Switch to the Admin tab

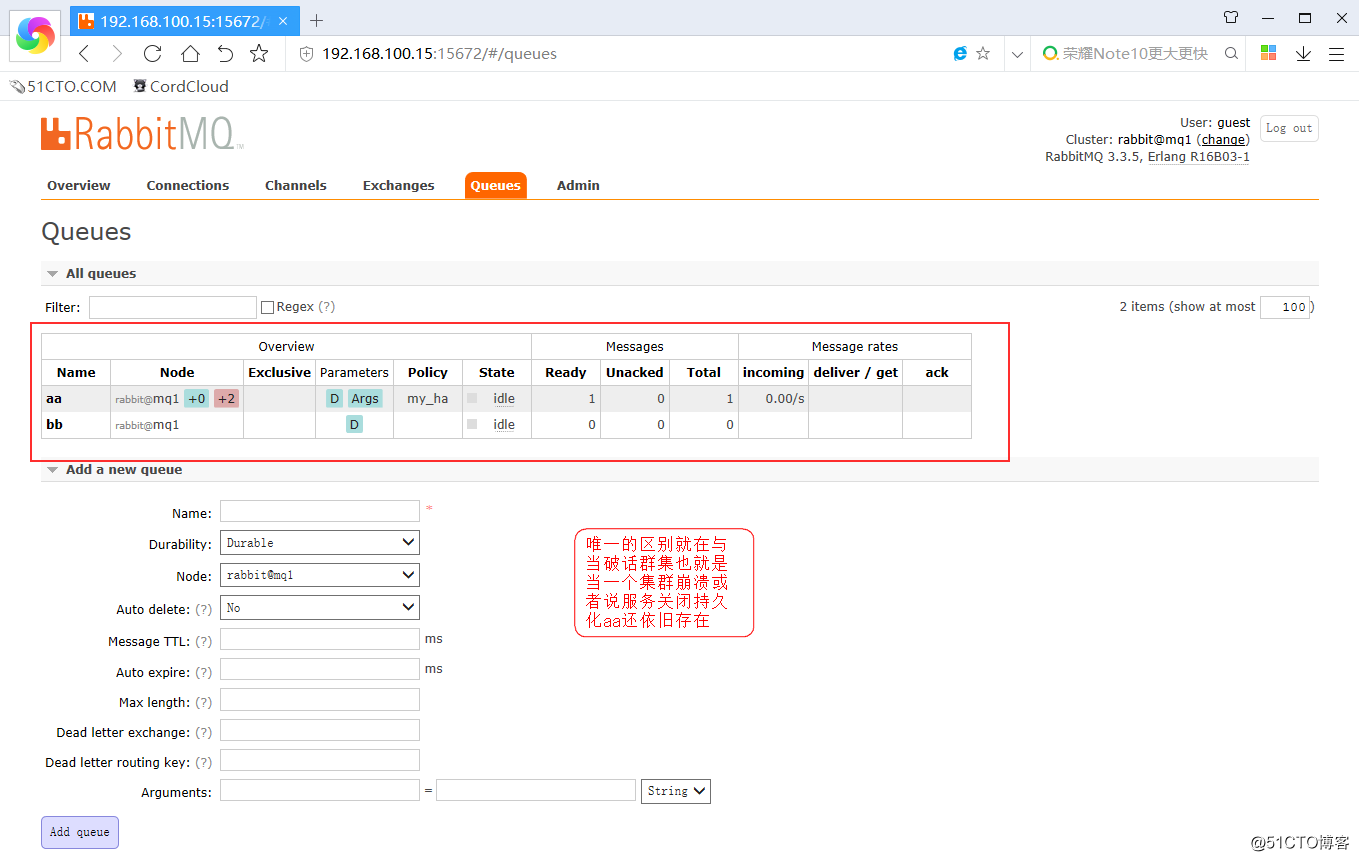coord(578,185)
